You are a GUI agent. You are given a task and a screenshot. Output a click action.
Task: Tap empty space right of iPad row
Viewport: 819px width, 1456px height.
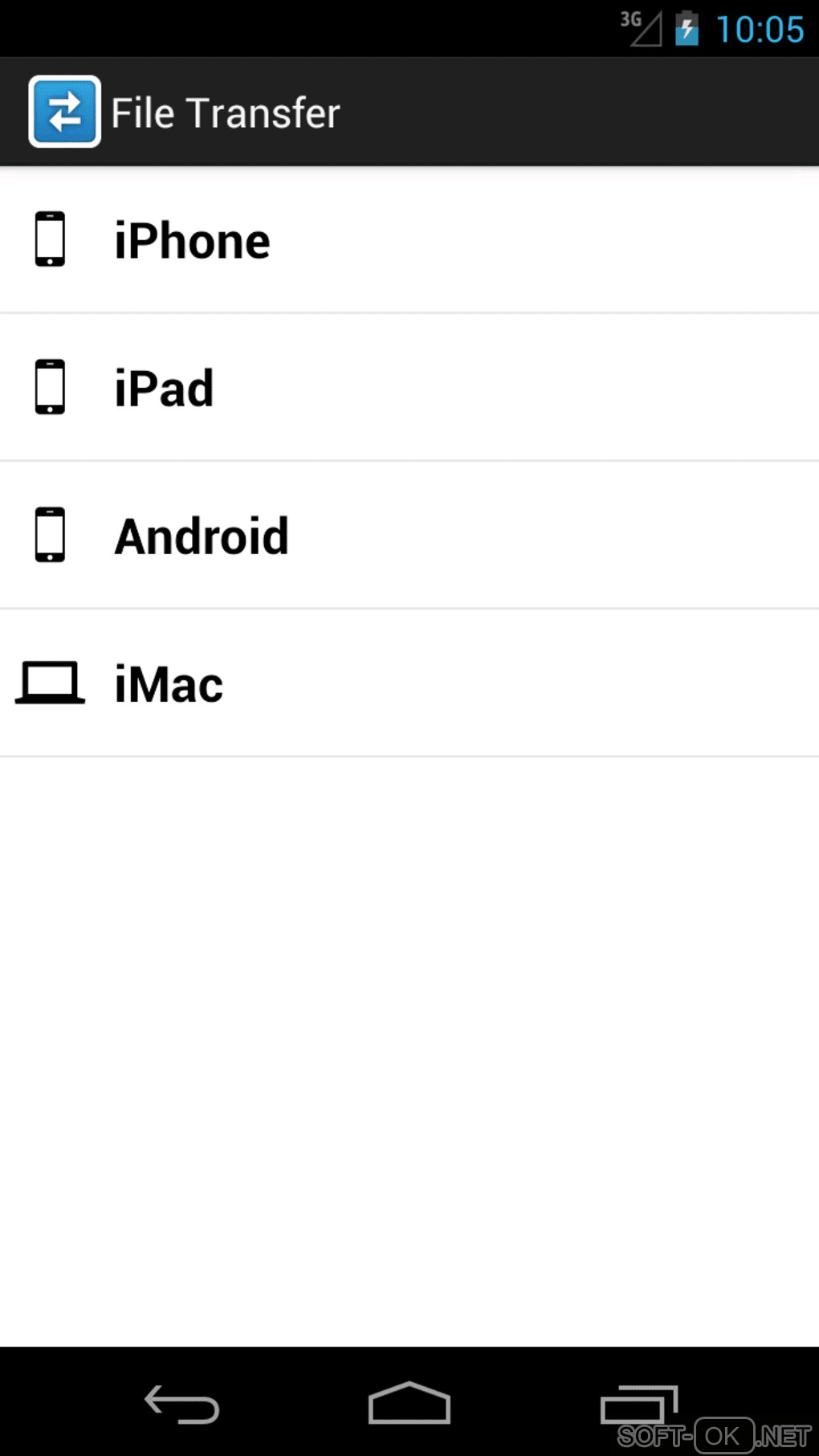click(516, 389)
